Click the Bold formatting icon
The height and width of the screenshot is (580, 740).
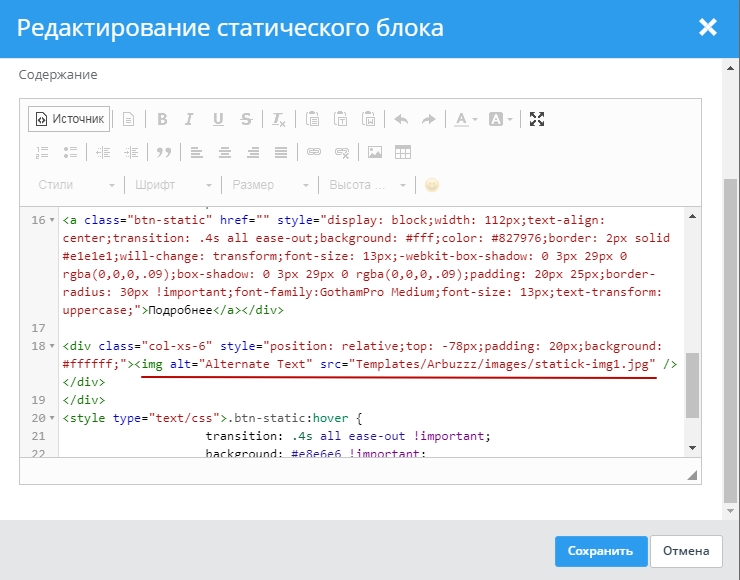(x=162, y=119)
